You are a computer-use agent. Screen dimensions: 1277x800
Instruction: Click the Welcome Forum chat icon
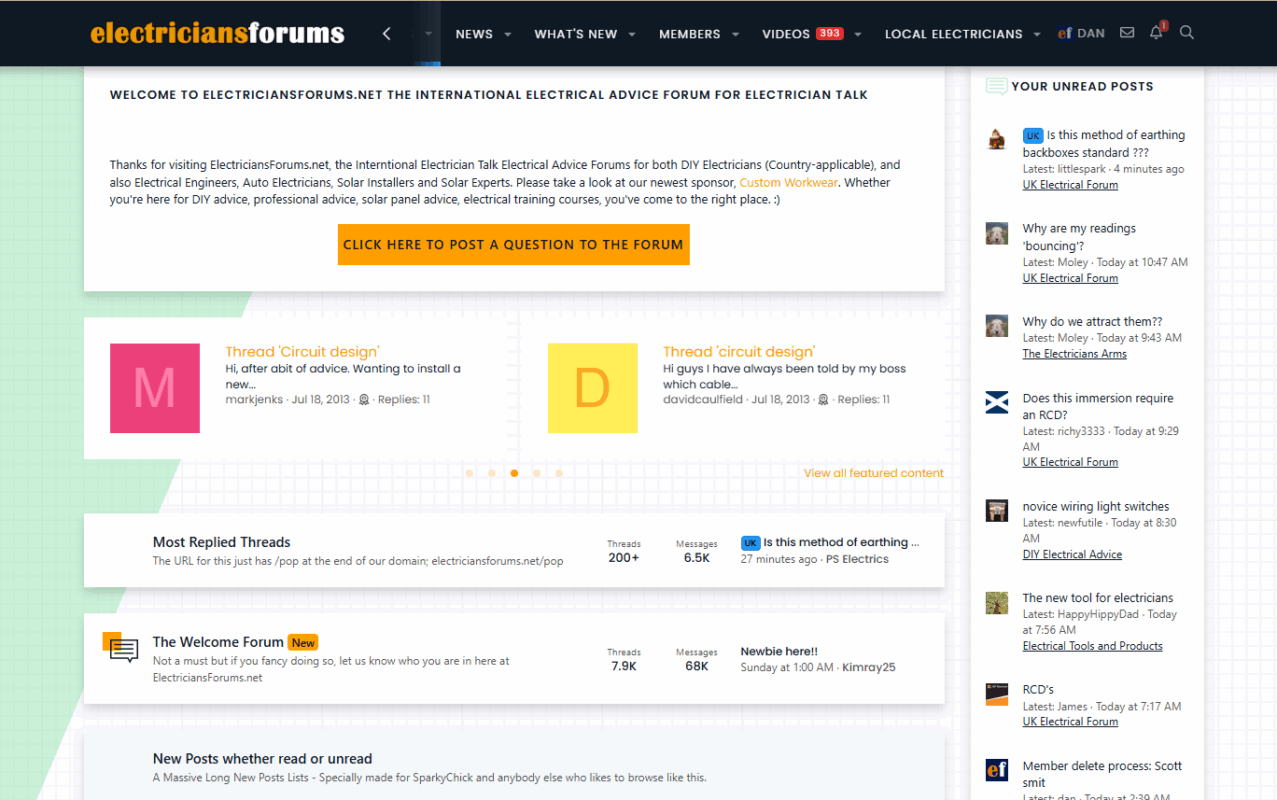123,649
